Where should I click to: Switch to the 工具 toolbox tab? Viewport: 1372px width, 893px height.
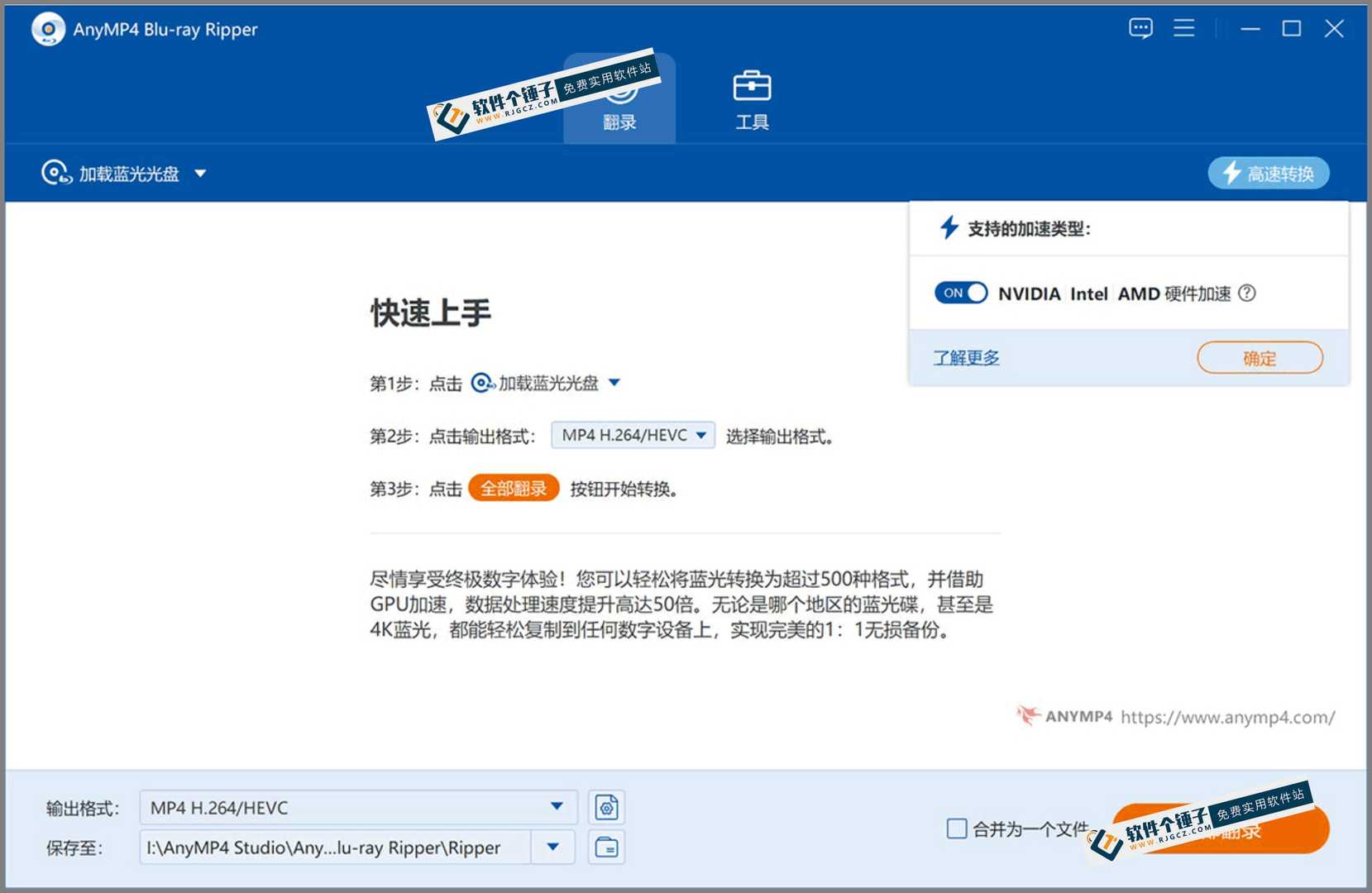click(752, 101)
